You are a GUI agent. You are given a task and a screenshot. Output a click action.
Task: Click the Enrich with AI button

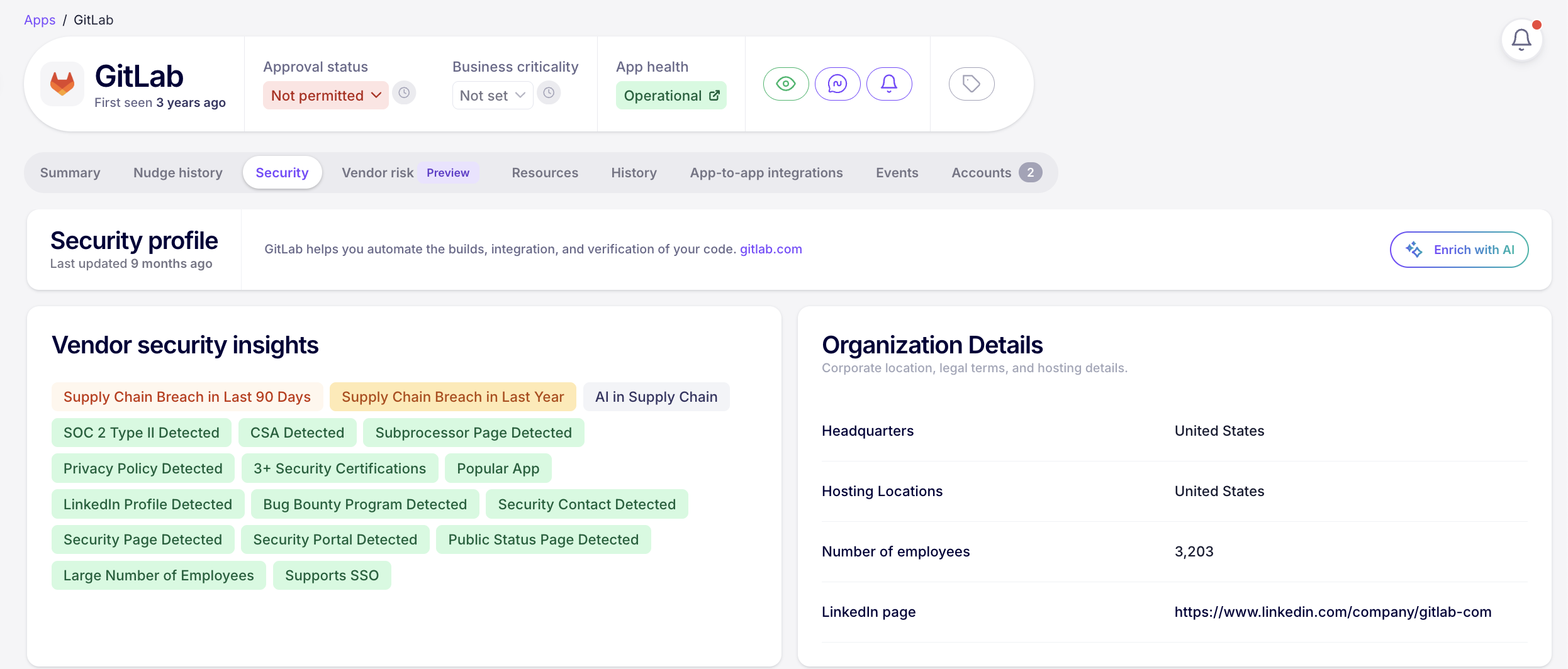[1459, 250]
